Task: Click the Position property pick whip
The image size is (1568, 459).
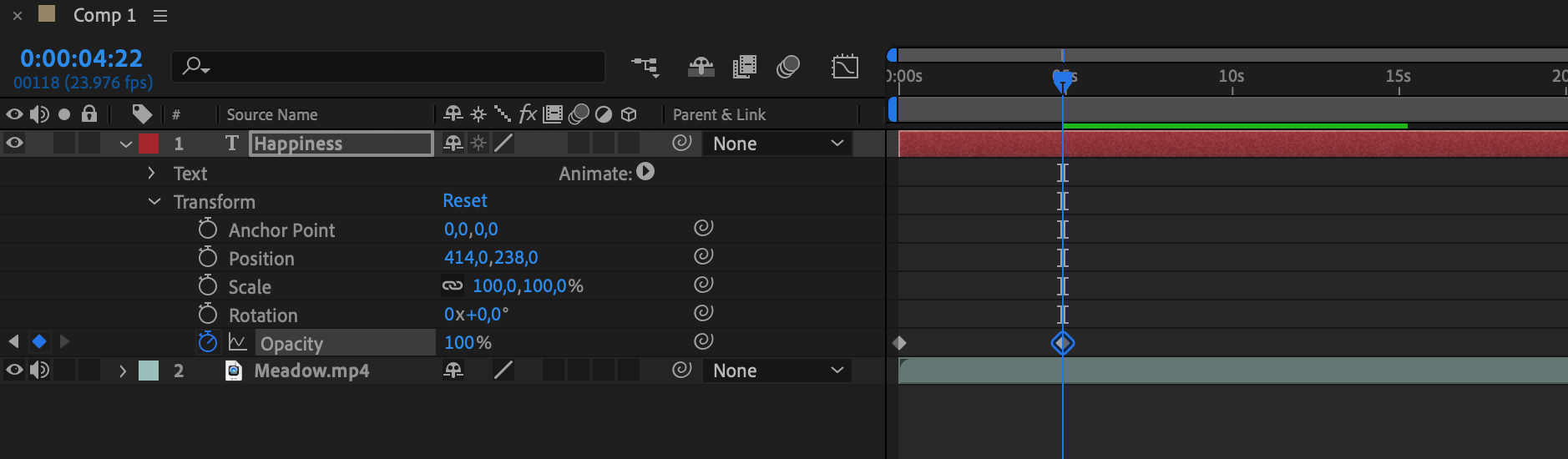Action: click(x=703, y=256)
